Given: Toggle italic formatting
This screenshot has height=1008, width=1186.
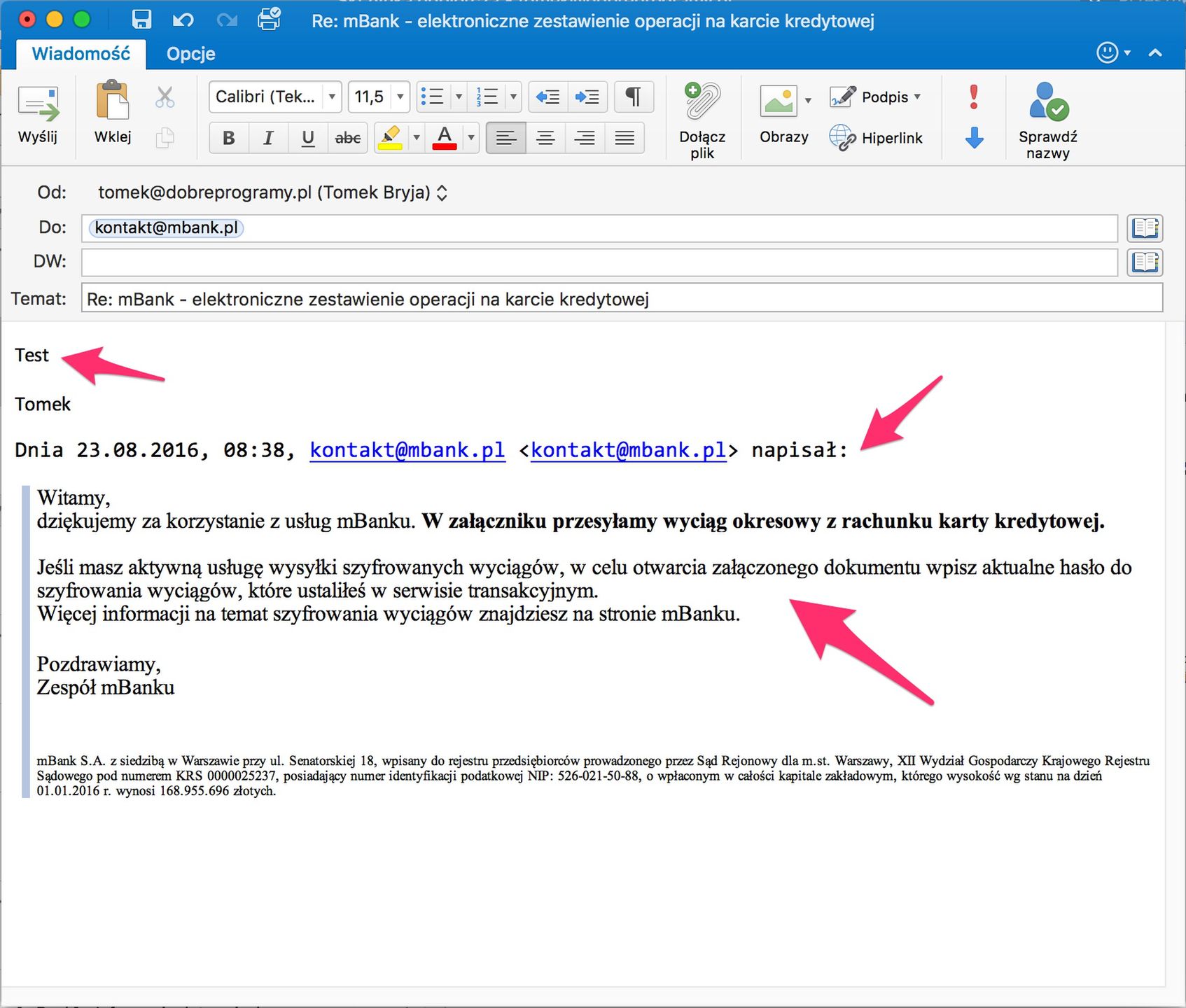Looking at the screenshot, I should 268,138.
